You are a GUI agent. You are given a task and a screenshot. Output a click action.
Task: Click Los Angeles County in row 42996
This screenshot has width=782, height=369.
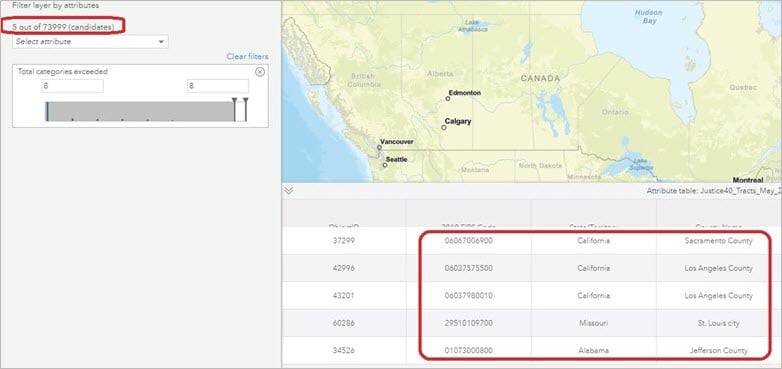719,268
